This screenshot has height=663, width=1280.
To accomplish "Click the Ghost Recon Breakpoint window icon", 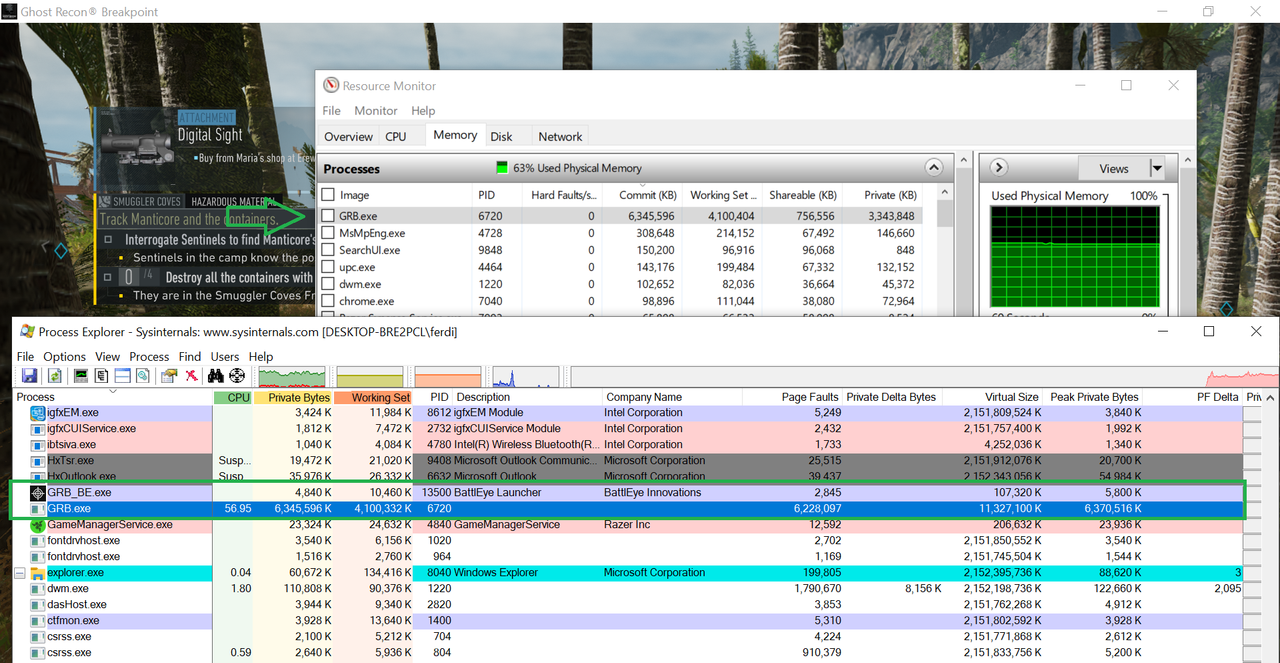I will [x=8, y=11].
